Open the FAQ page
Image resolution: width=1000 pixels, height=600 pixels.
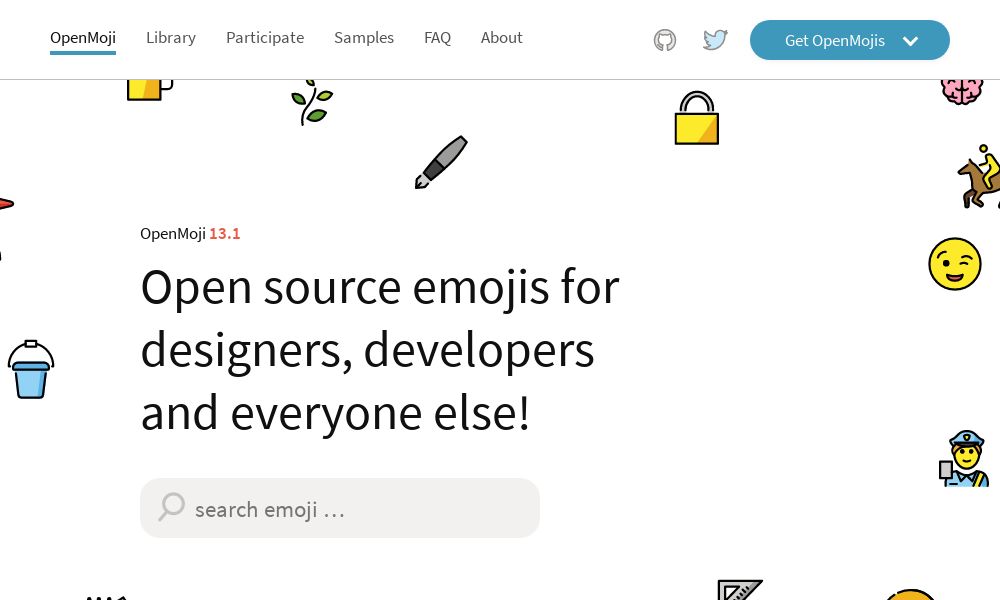[x=438, y=38]
